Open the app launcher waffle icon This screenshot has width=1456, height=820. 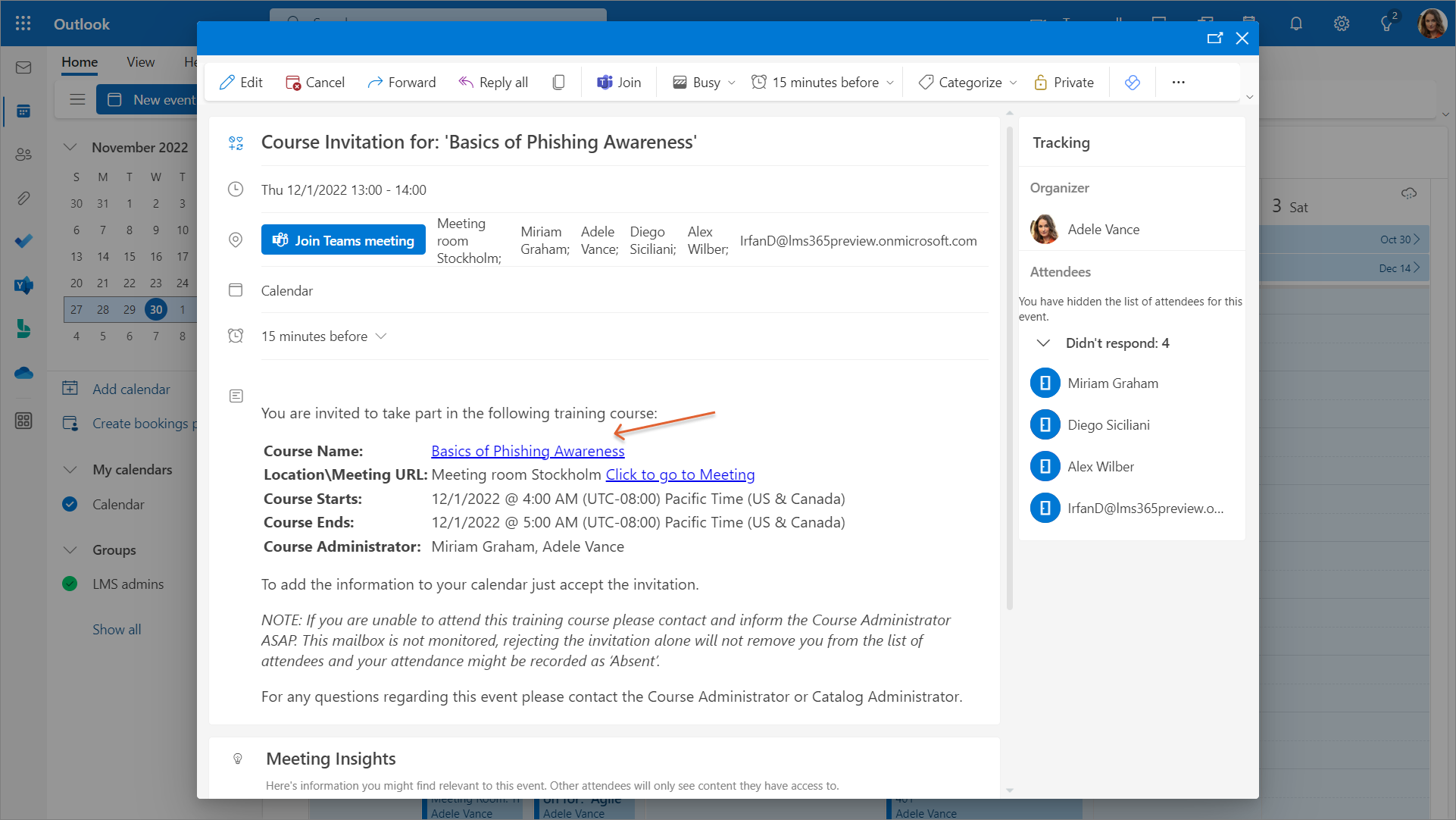tap(23, 23)
